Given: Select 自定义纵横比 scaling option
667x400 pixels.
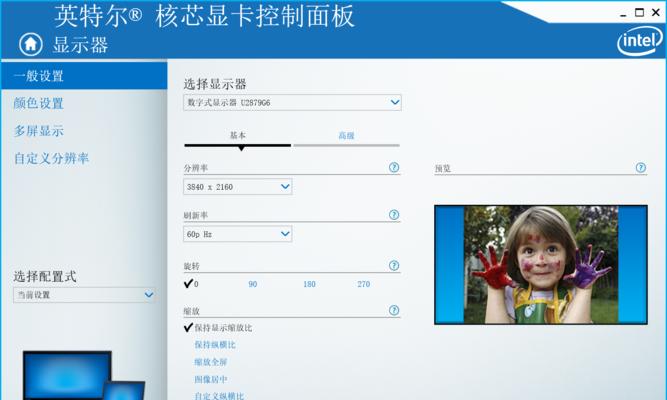Looking at the screenshot, I should point(219,396).
